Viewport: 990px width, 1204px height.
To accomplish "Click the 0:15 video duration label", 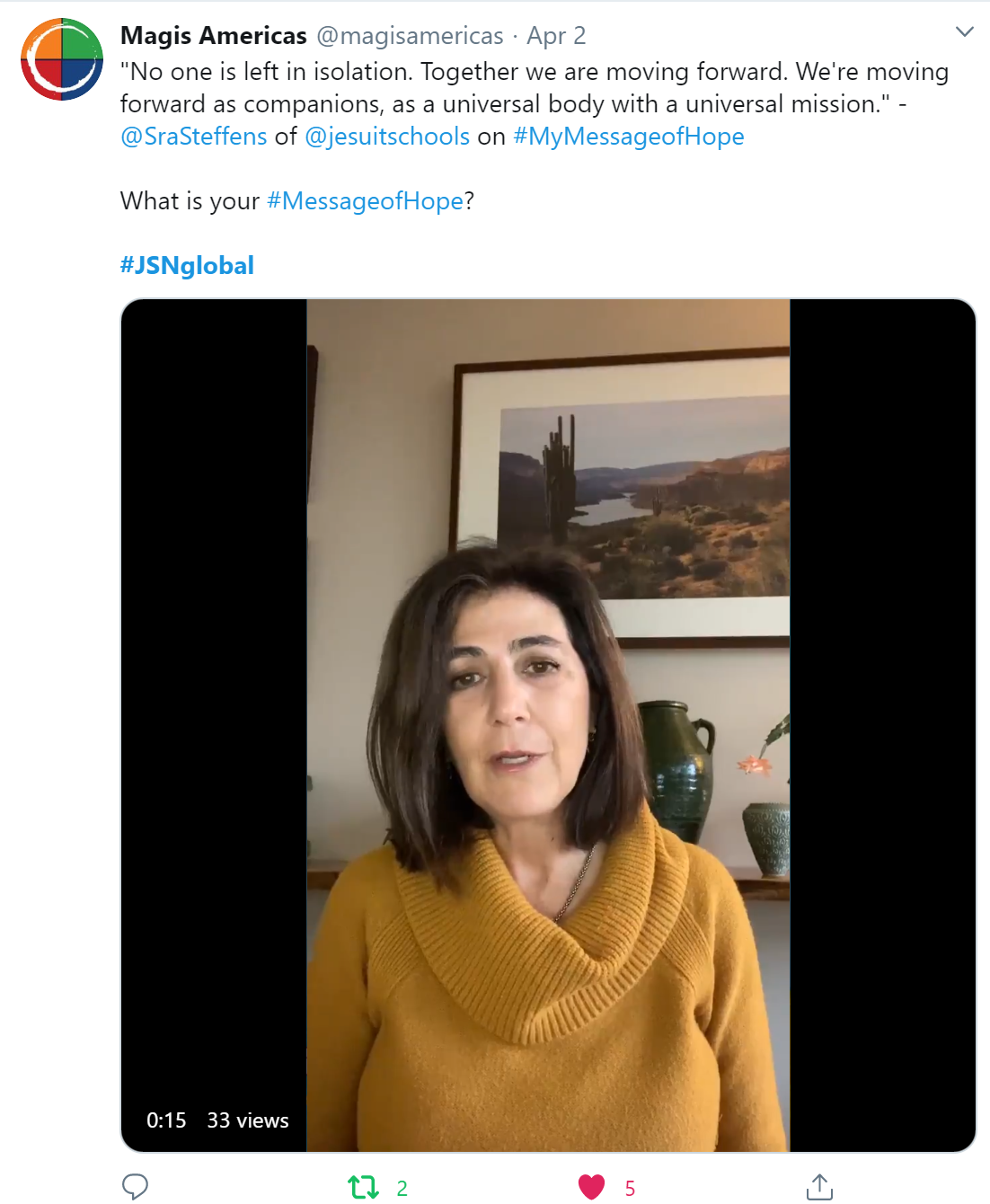I will tap(166, 1120).
